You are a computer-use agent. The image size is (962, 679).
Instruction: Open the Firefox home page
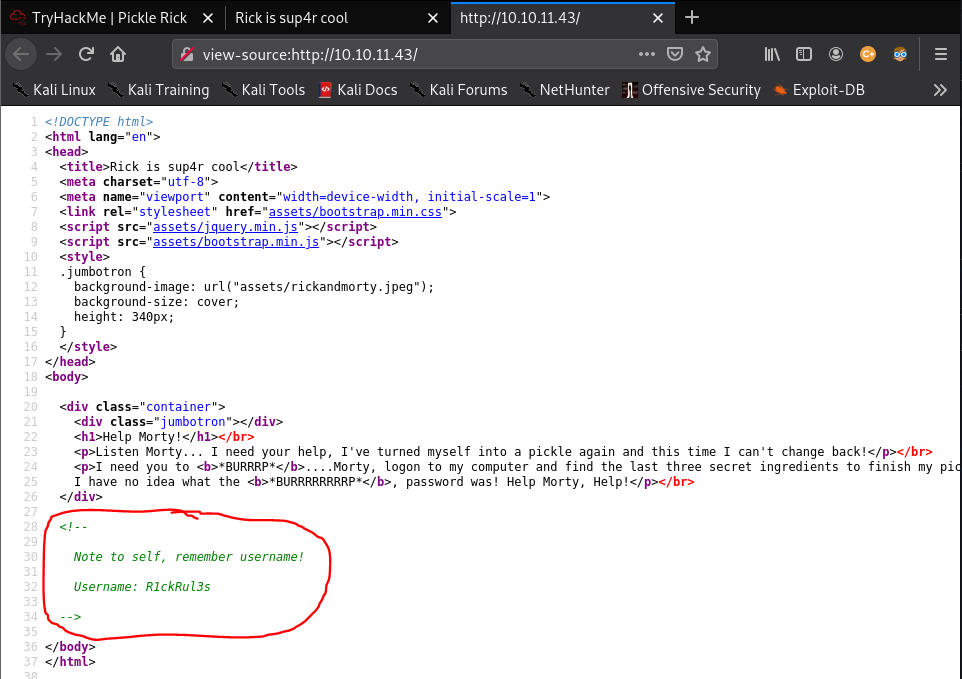point(118,55)
